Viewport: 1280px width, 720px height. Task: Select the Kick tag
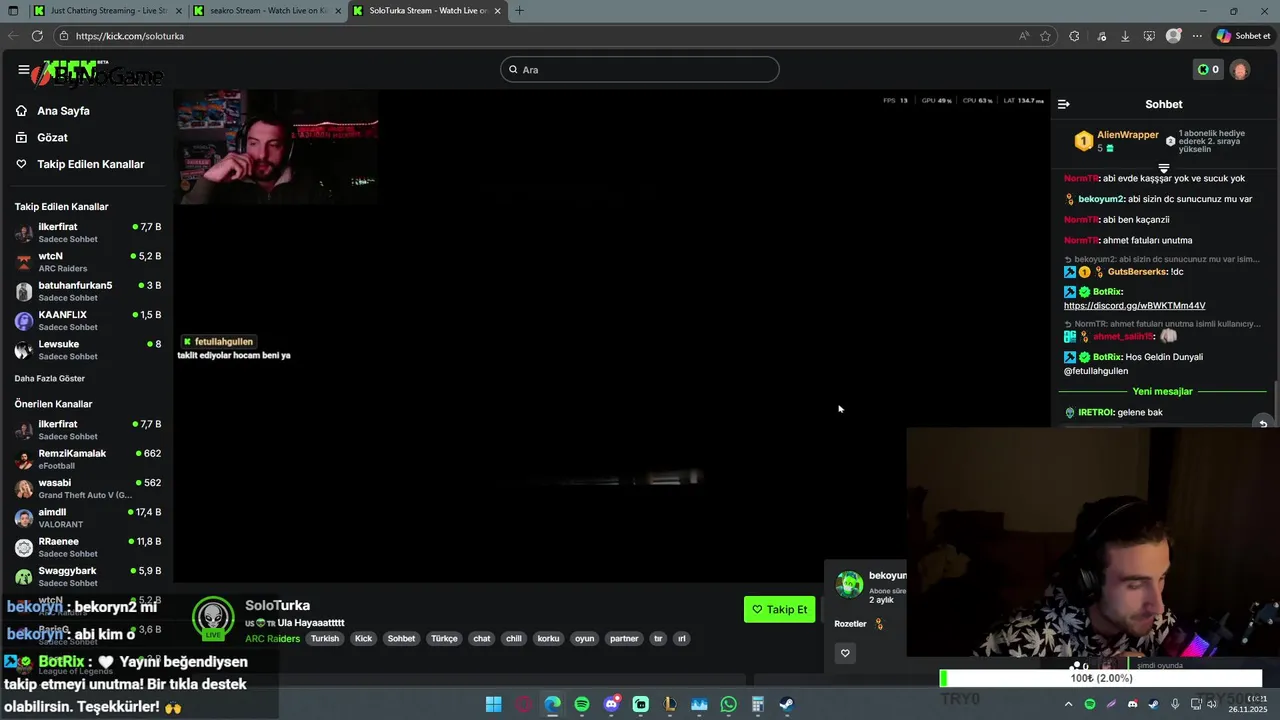coord(363,639)
